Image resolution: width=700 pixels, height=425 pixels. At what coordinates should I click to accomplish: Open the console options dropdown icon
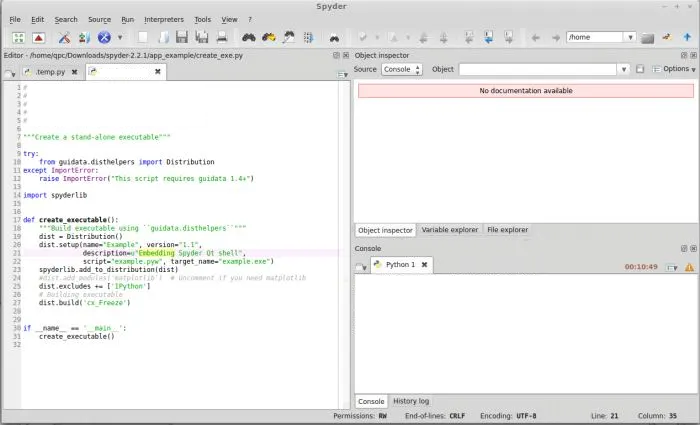[672, 267]
